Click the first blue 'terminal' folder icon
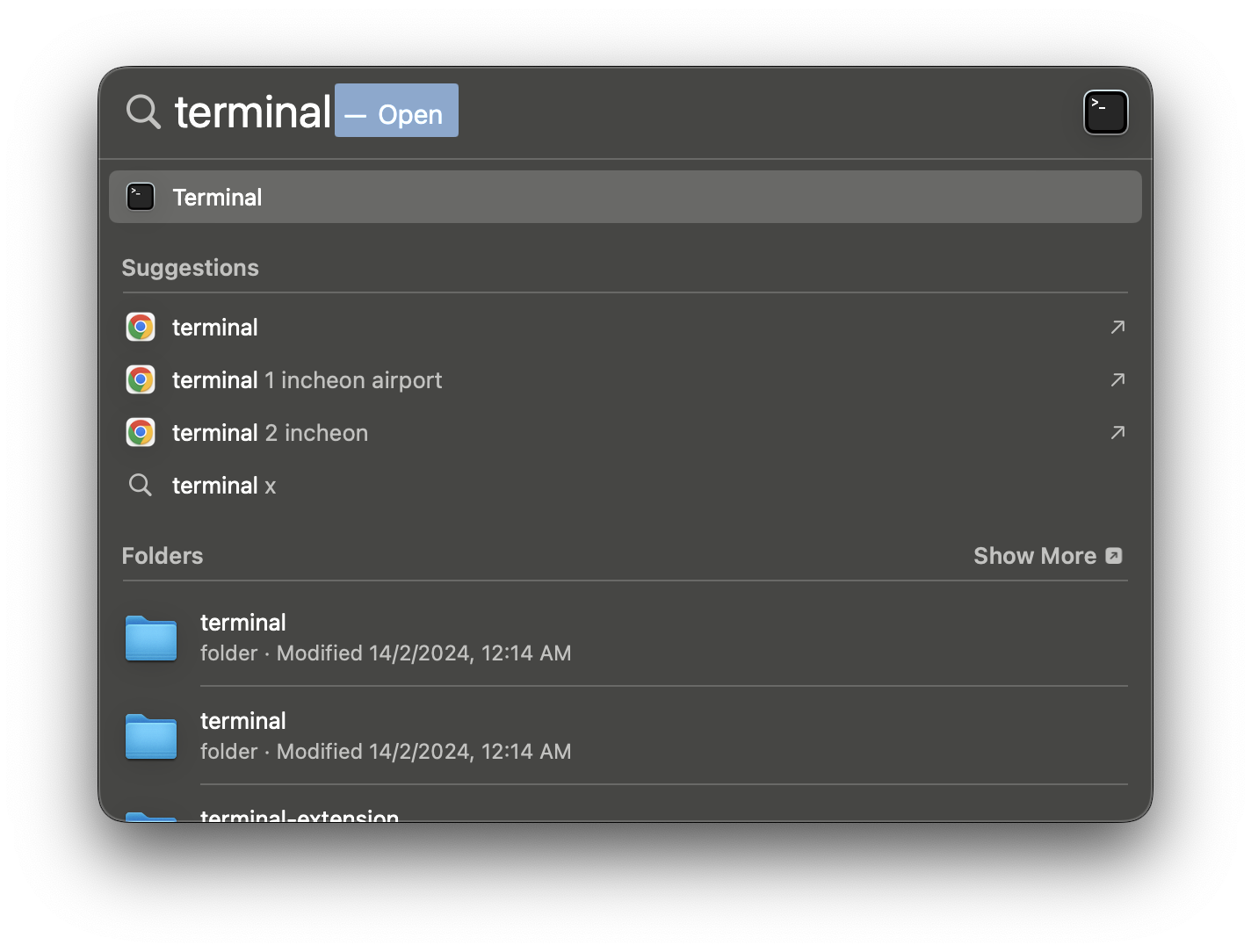 pyautogui.click(x=151, y=638)
